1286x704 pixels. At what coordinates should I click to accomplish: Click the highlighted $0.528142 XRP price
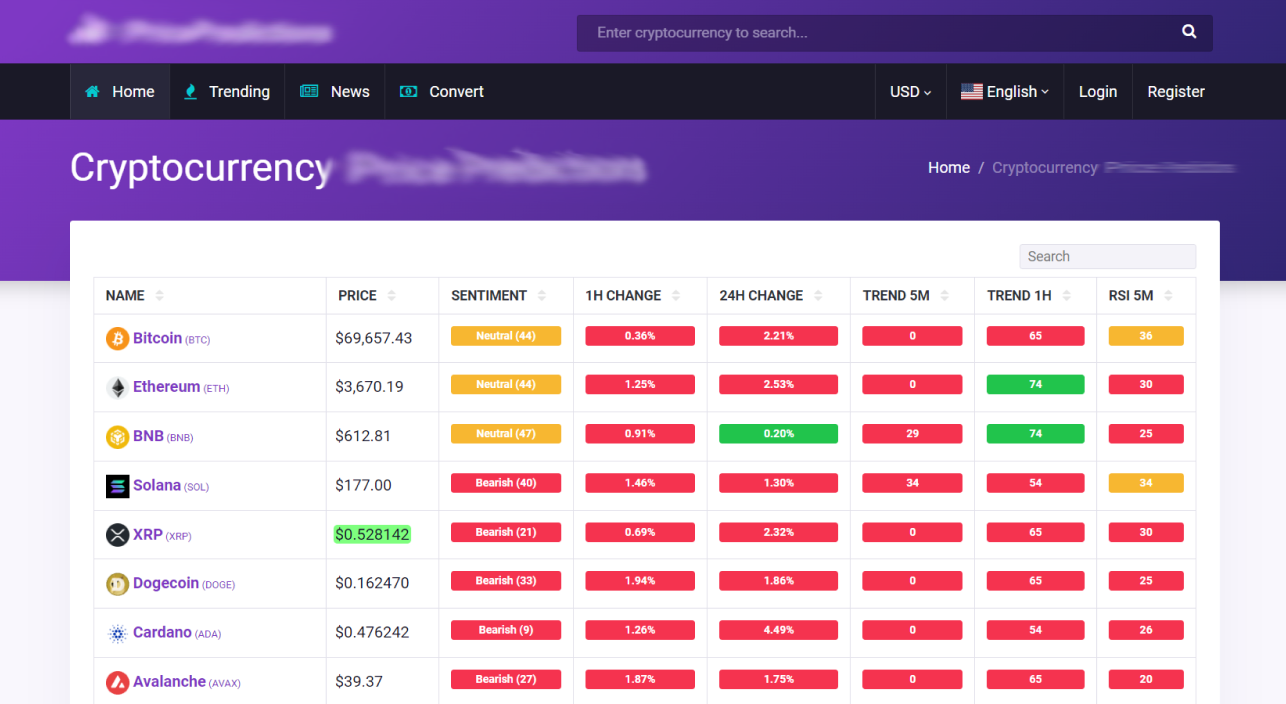pos(372,535)
